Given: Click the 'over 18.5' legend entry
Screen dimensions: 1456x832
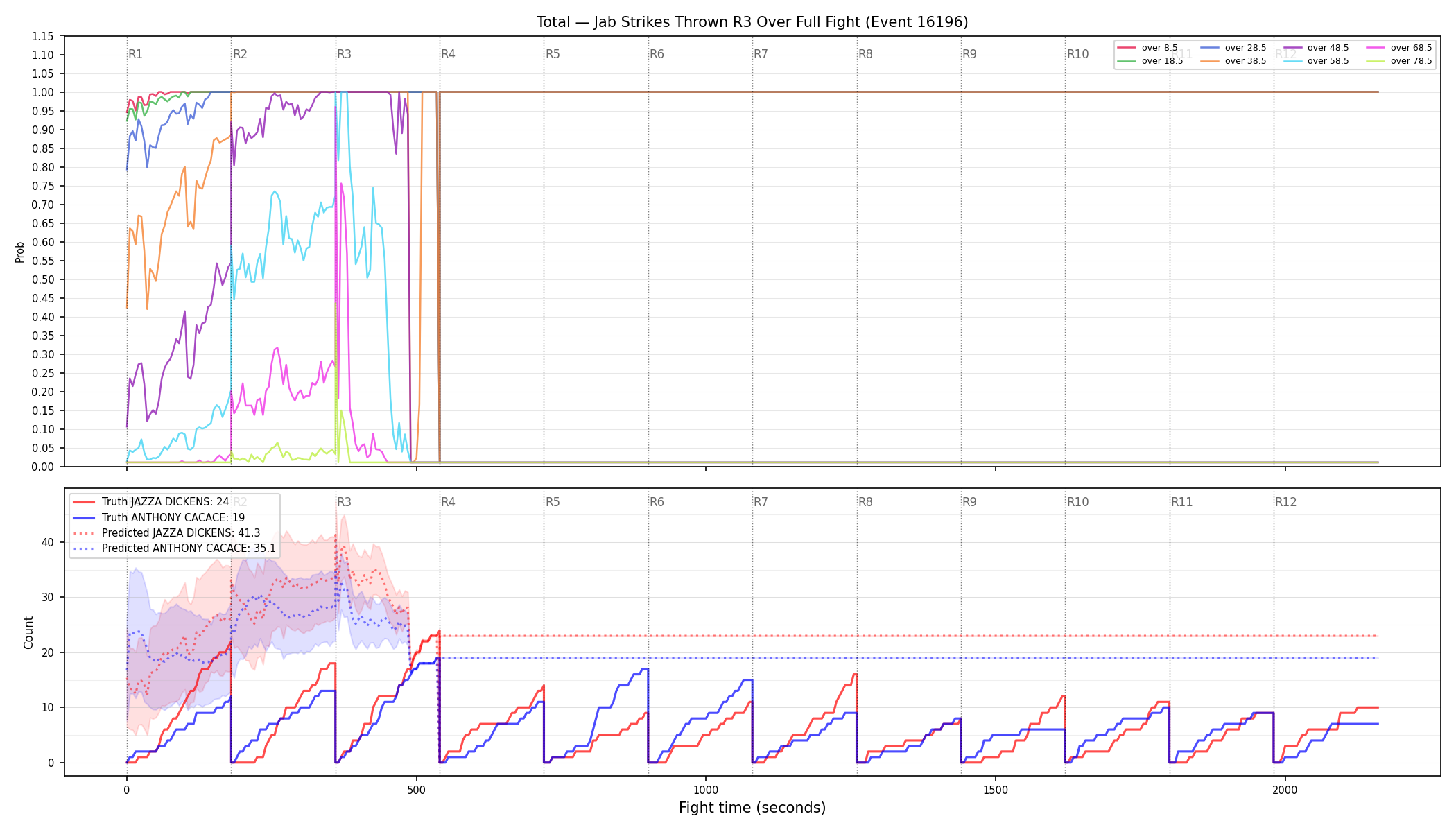Looking at the screenshot, I should point(1150,61).
